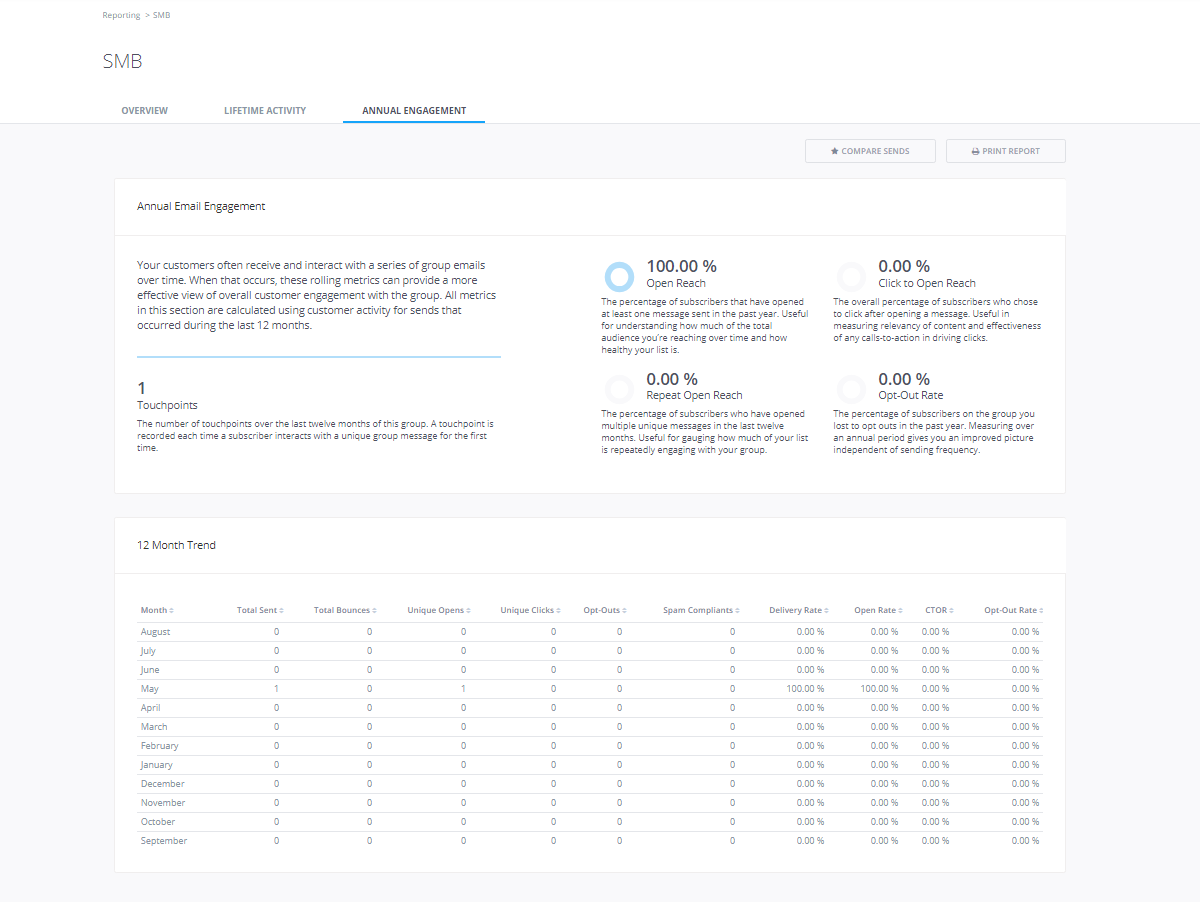
Task: Sort table by CTOR column
Action: [938, 610]
